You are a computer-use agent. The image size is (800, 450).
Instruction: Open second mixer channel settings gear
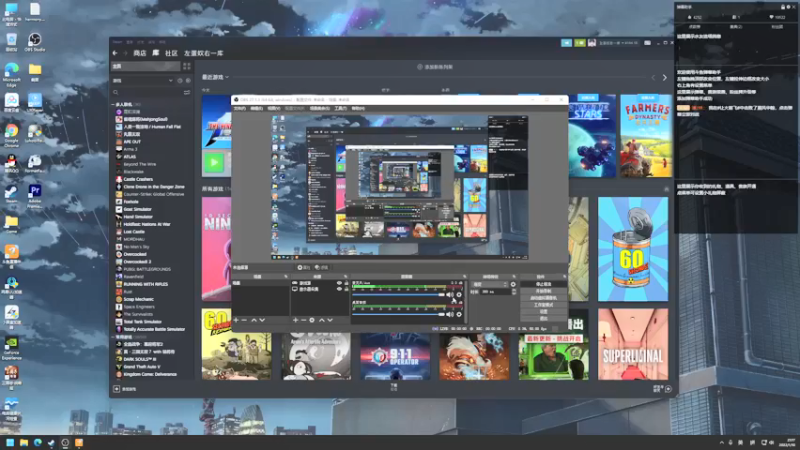pyautogui.click(x=459, y=314)
